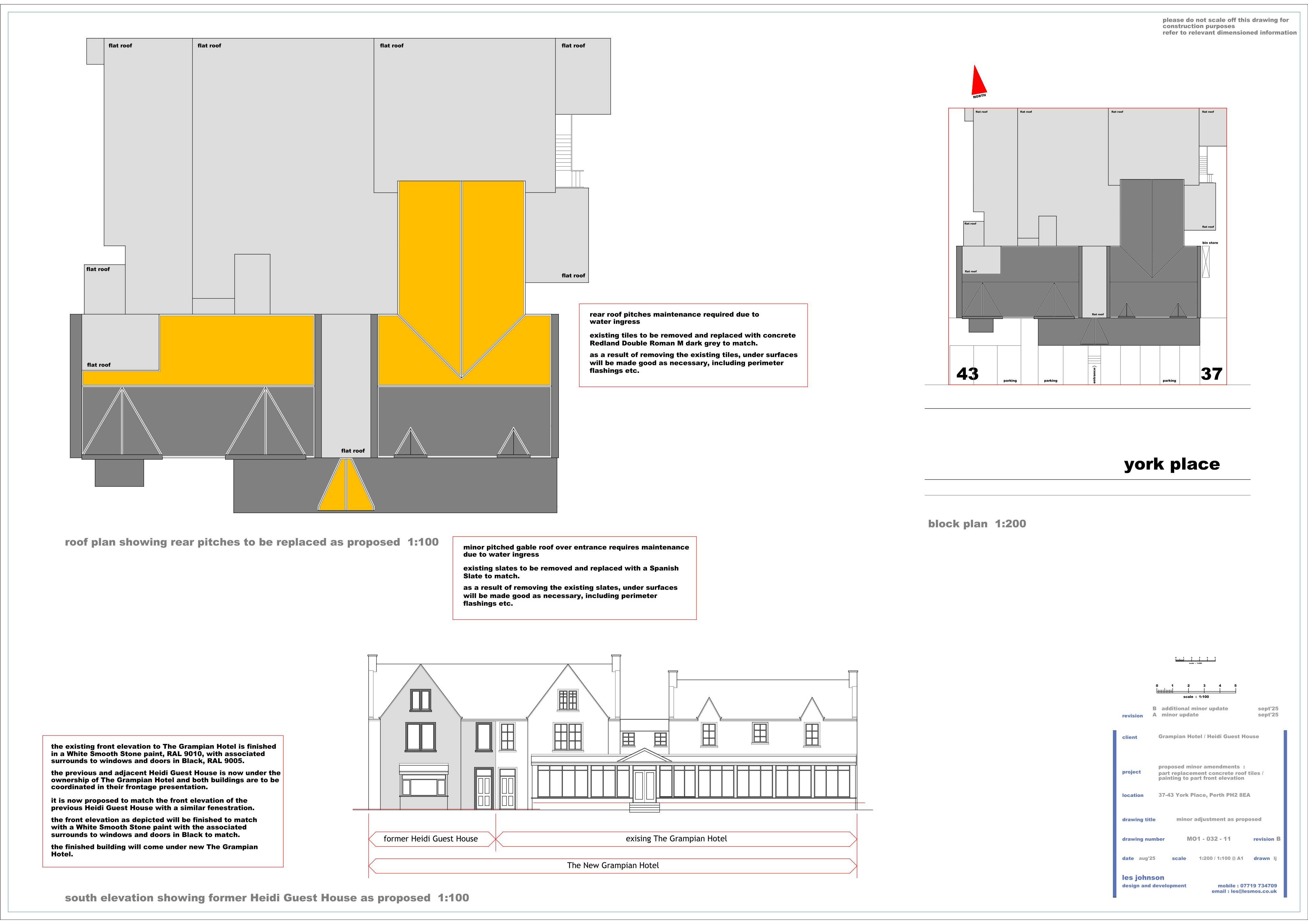Viewport: 1308px width, 924px height.
Task: Click the red north arrow symbol
Action: click(979, 80)
